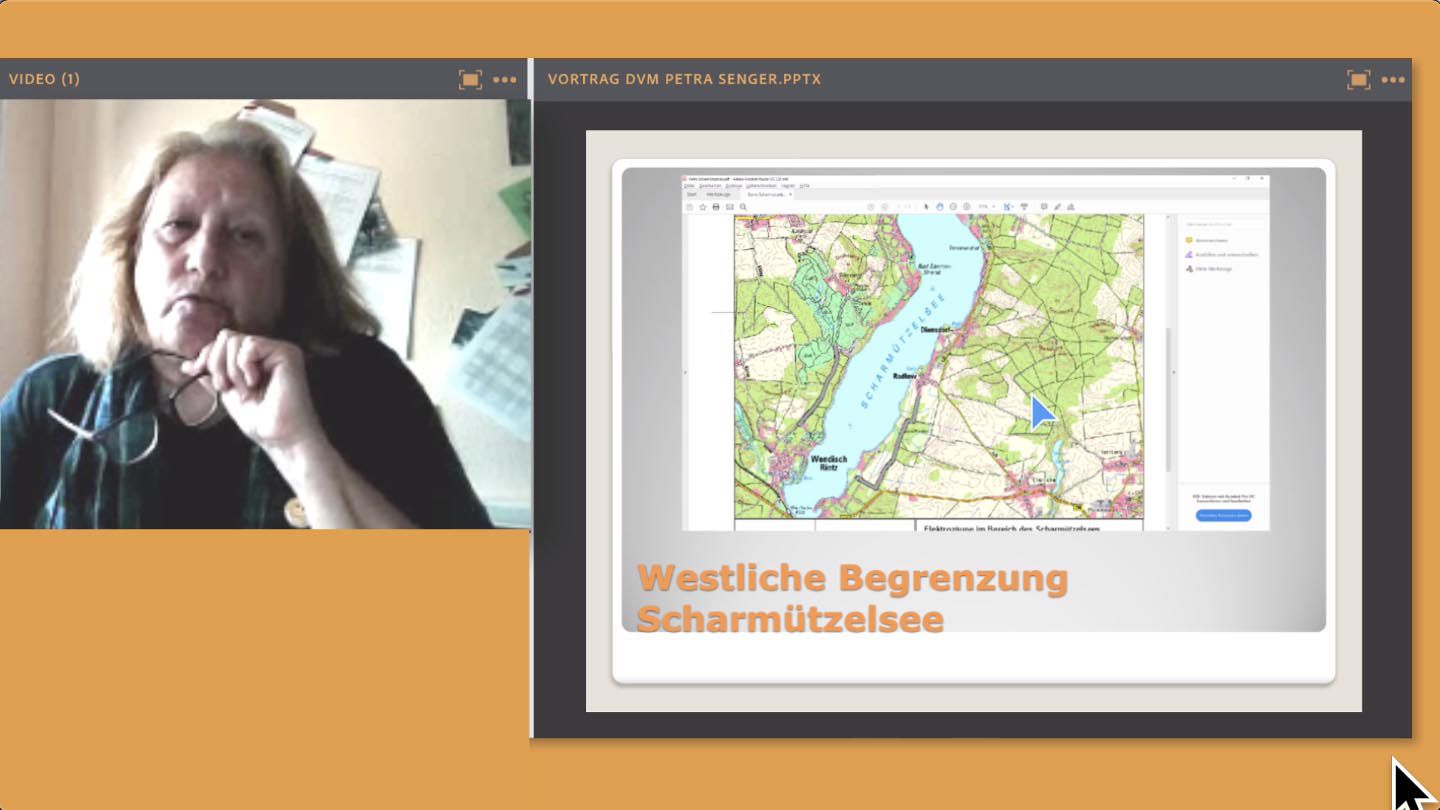Click the pen highlight icon in Acrobat toolbar
1440x810 pixels.
(1057, 207)
